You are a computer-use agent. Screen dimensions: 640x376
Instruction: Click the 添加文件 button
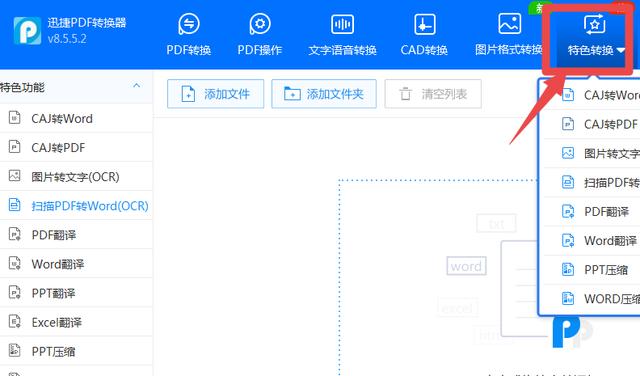coord(216,94)
